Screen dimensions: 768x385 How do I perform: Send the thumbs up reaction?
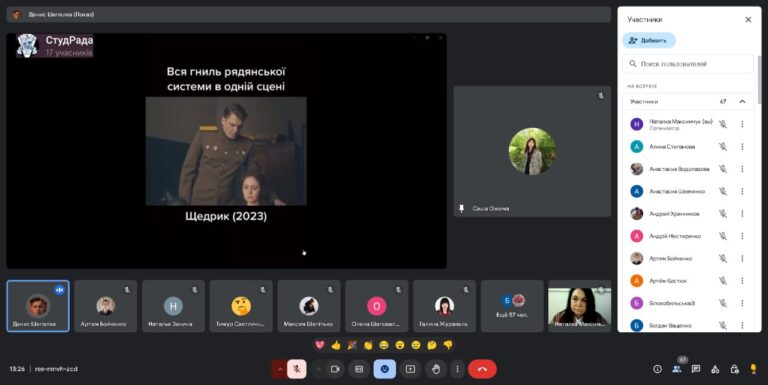pyautogui.click(x=336, y=345)
